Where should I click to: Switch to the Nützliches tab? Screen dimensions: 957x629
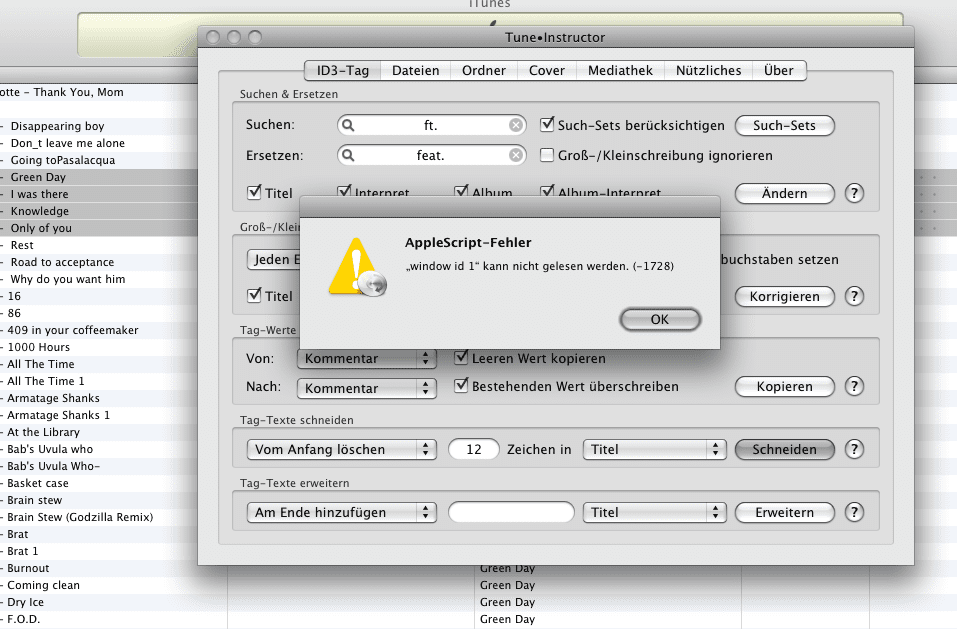[709, 71]
